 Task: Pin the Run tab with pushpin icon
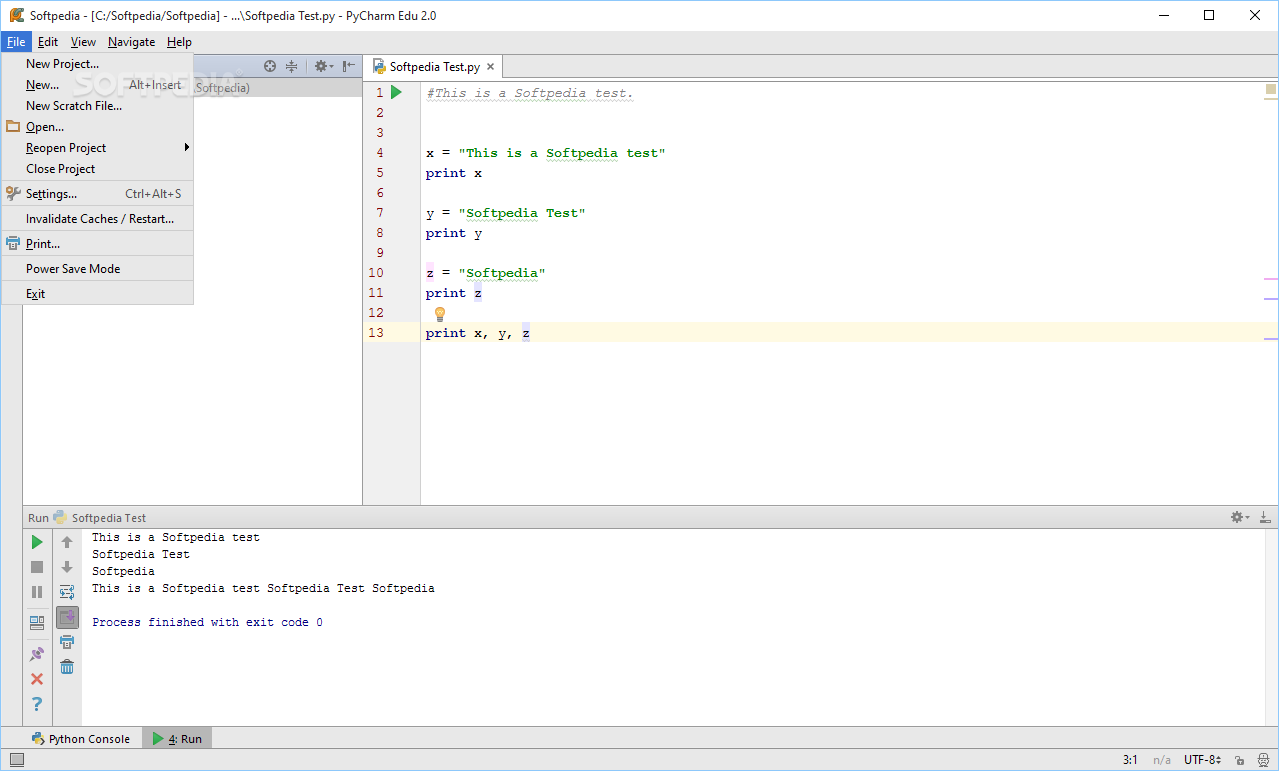click(x=37, y=654)
